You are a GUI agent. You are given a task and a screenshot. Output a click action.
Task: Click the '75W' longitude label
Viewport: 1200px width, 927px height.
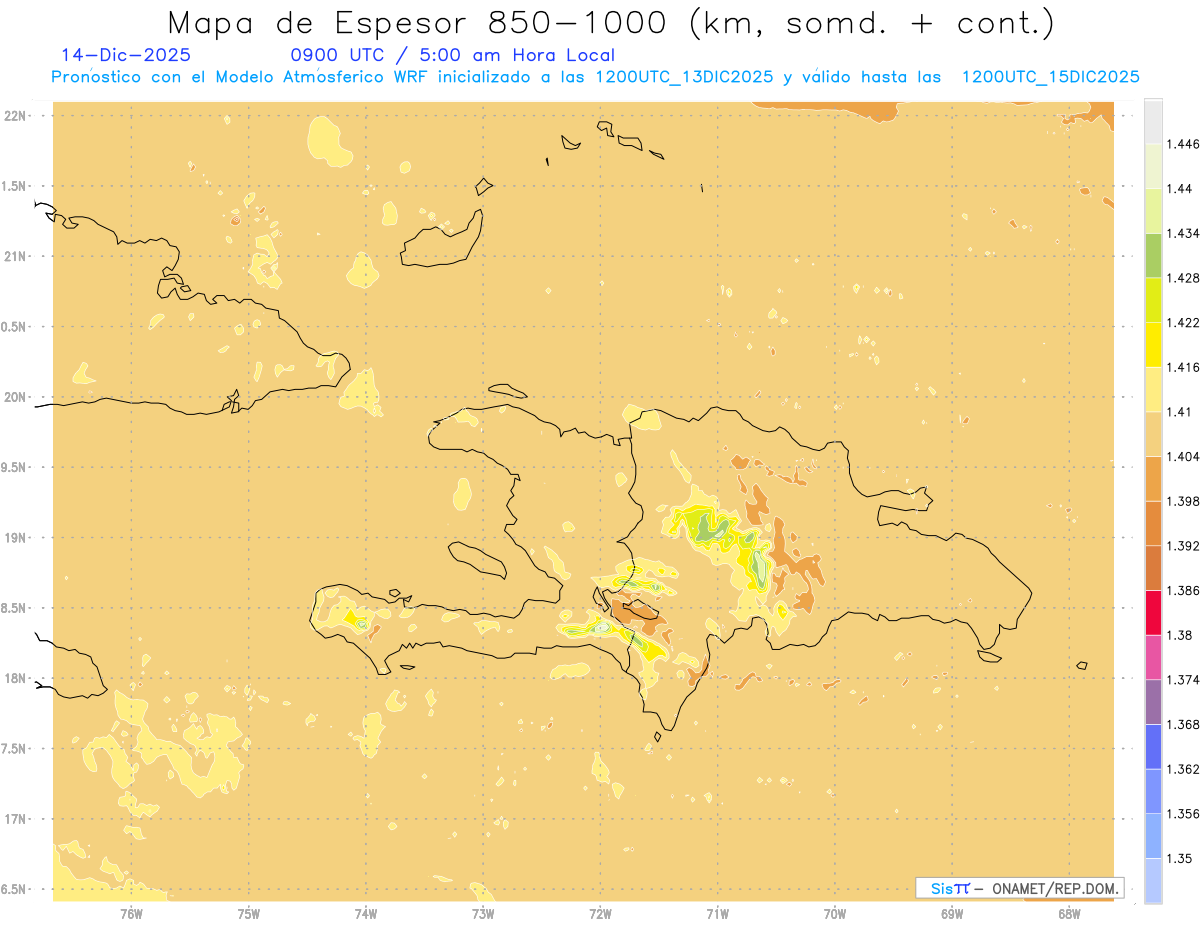[249, 914]
